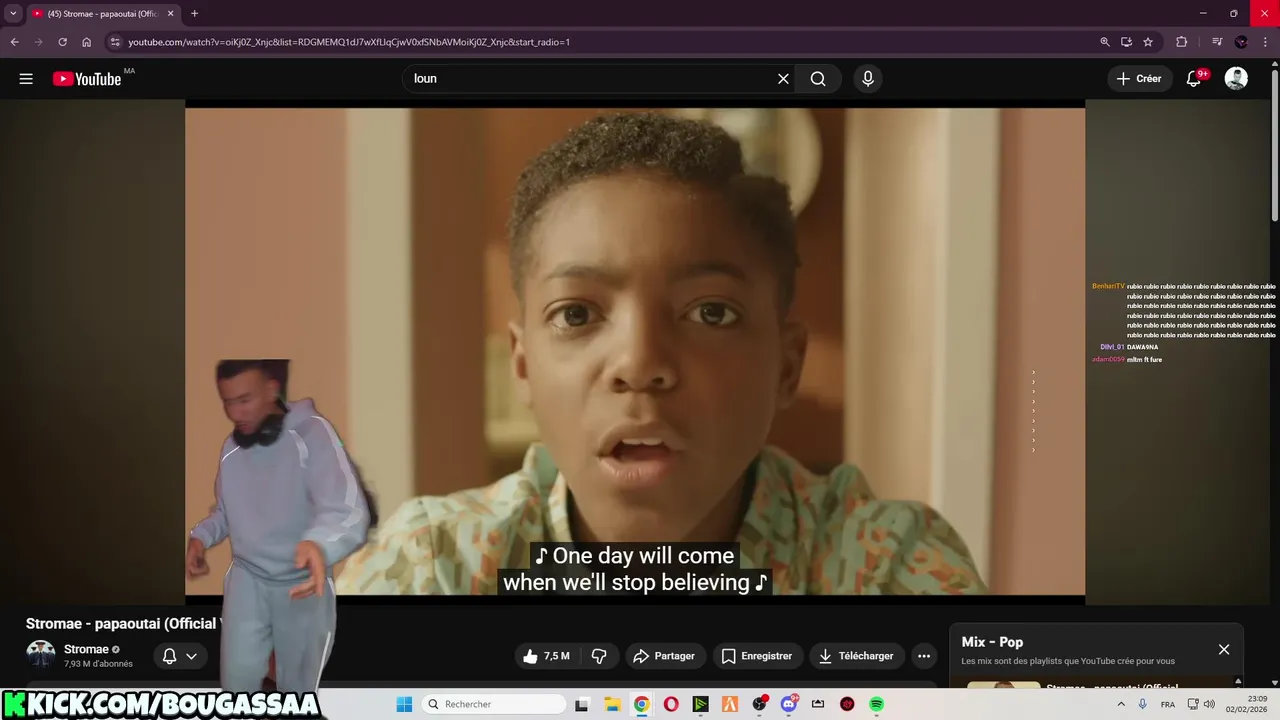Like the video with 7,5 M
This screenshot has width=1280, height=720.
point(546,656)
